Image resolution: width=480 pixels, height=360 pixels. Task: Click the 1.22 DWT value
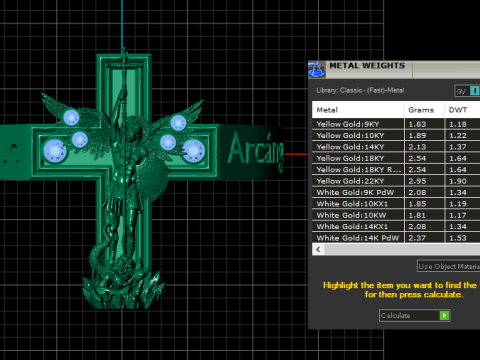pos(458,136)
